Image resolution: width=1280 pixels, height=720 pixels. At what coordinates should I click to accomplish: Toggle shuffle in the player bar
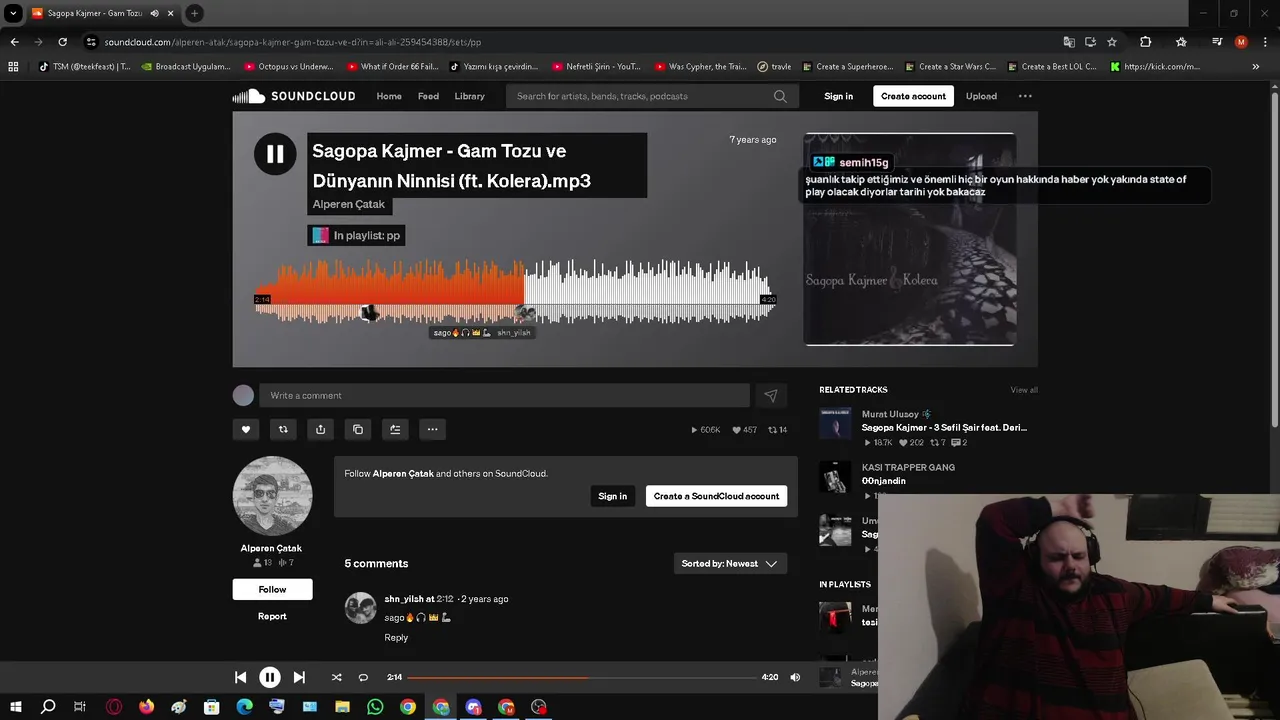point(336,677)
